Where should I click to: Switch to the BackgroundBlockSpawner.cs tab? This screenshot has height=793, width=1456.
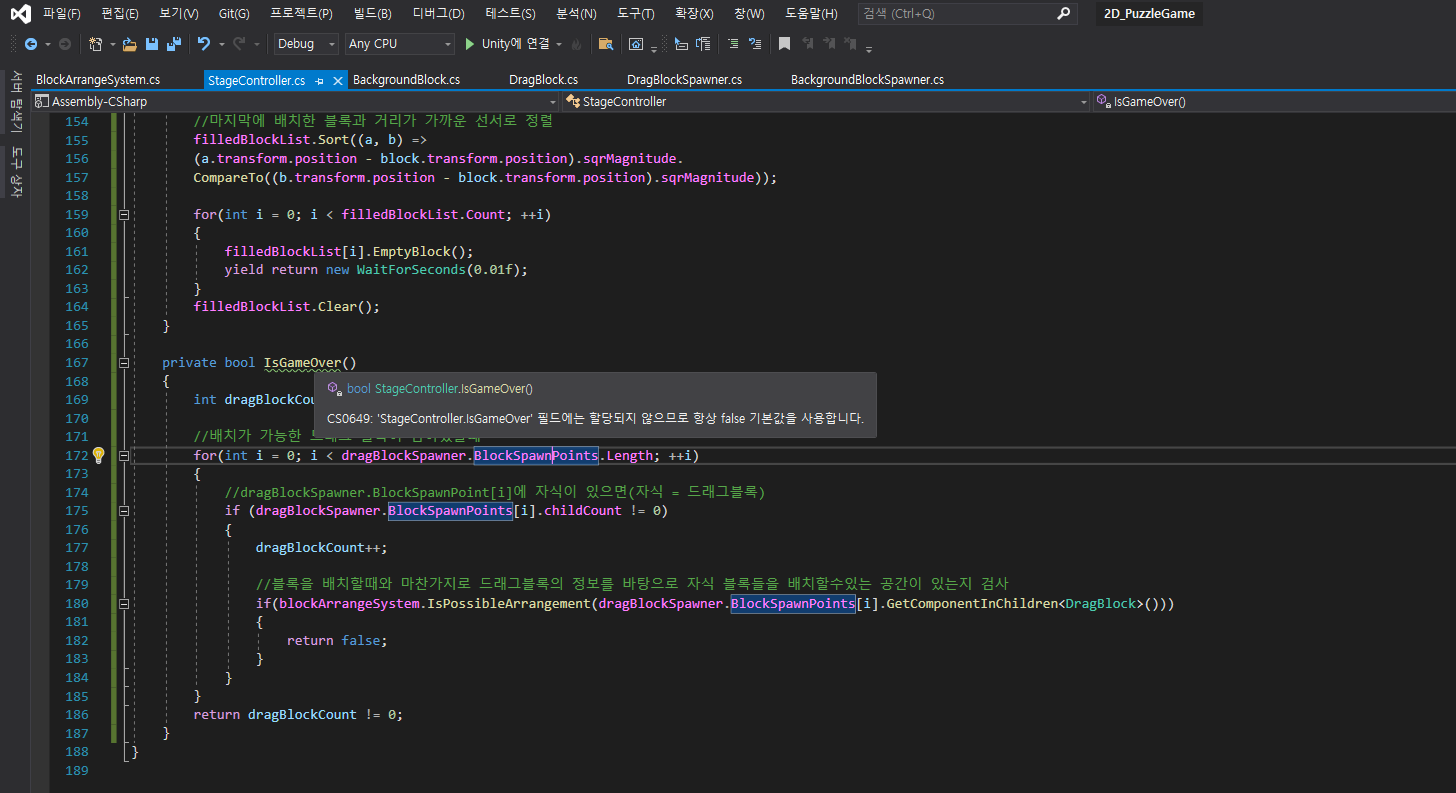coord(867,80)
